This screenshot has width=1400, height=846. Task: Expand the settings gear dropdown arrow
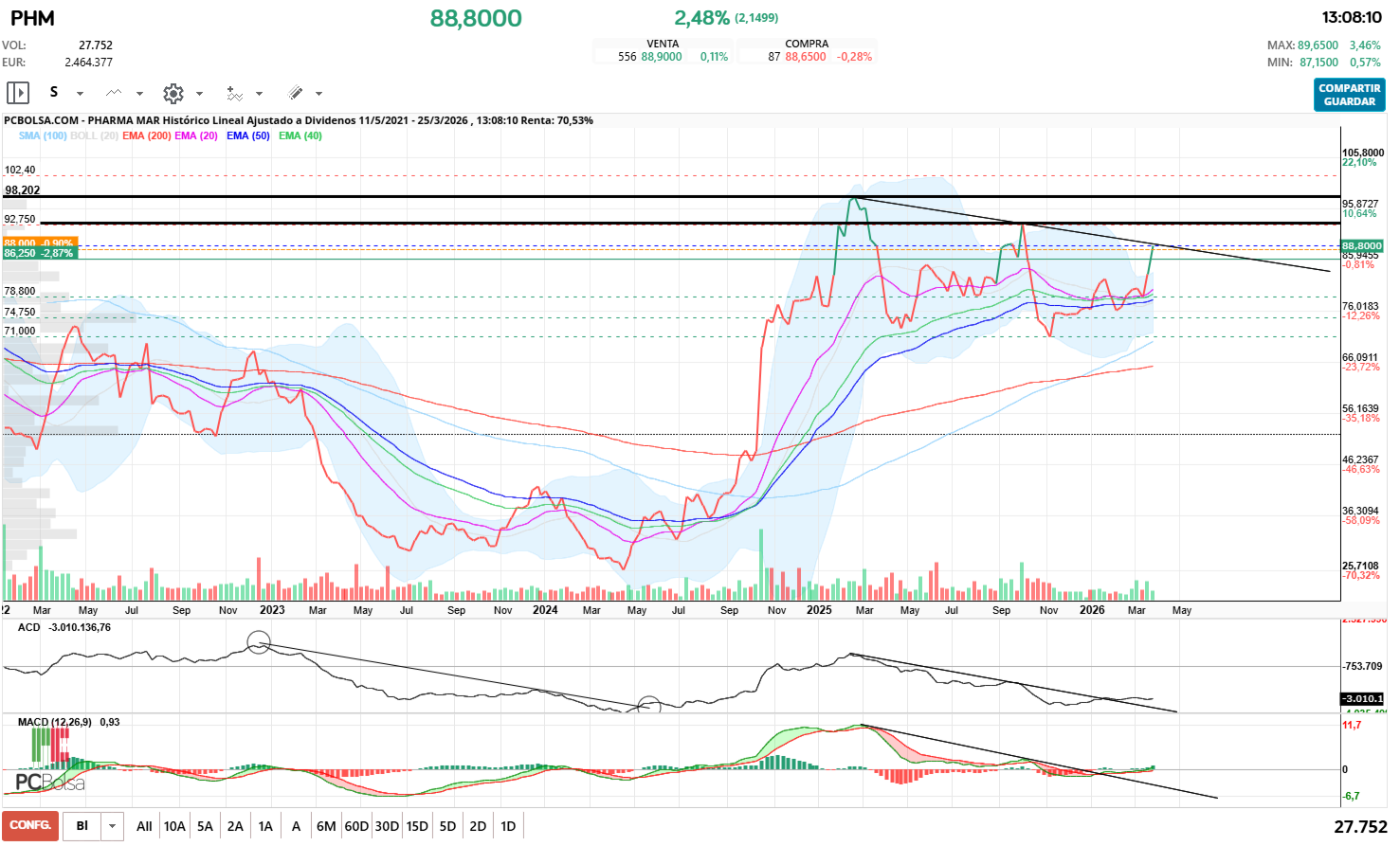[199, 94]
